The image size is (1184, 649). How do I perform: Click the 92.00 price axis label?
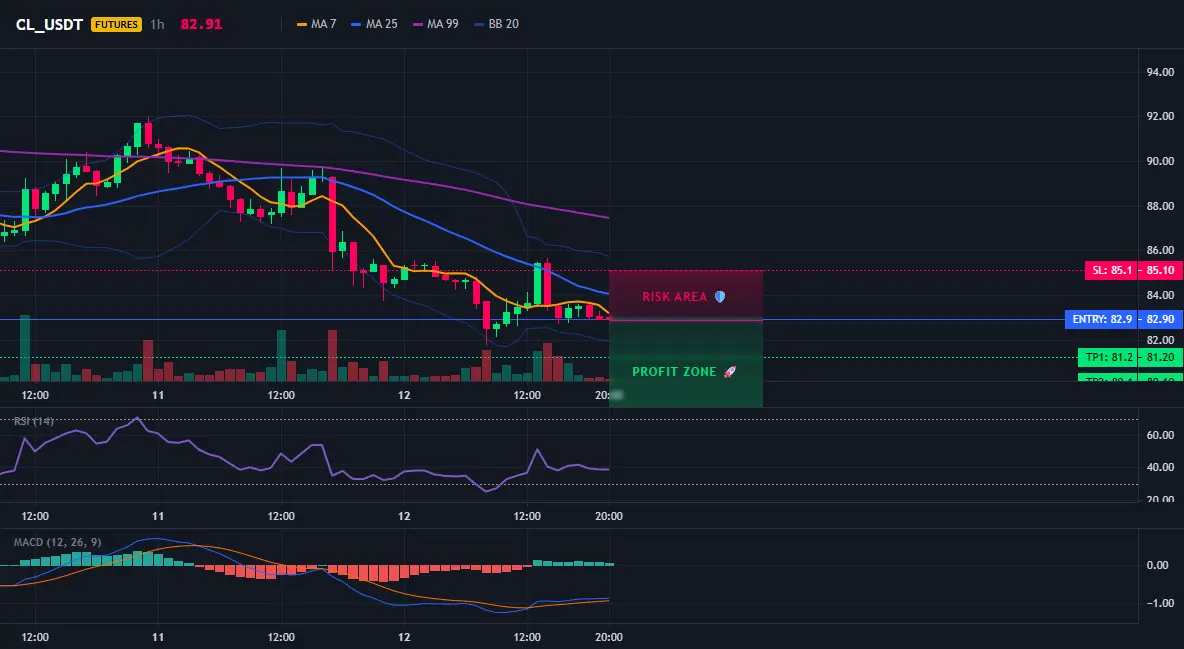(1161, 116)
